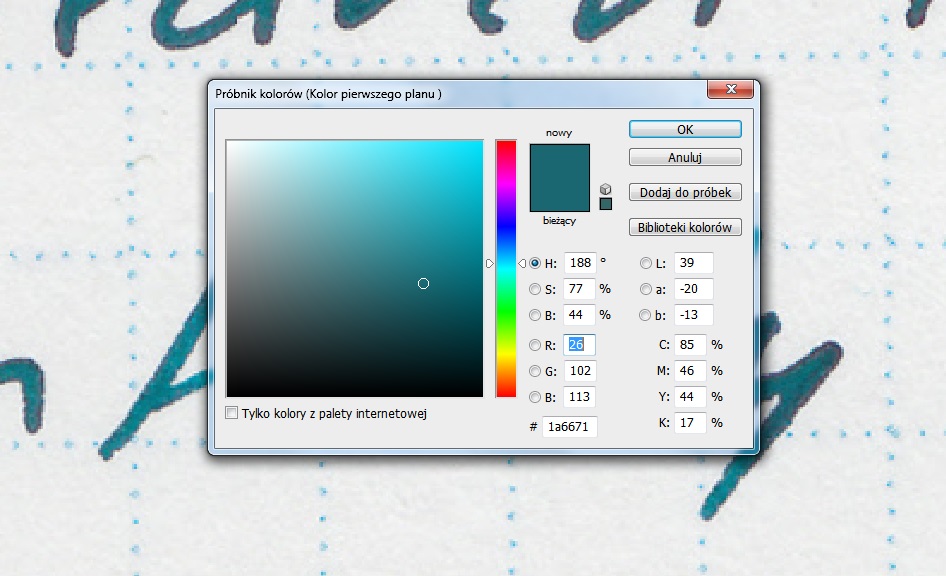This screenshot has width=946, height=576.
Task: Select the L lightness radio button
Action: tap(646, 263)
